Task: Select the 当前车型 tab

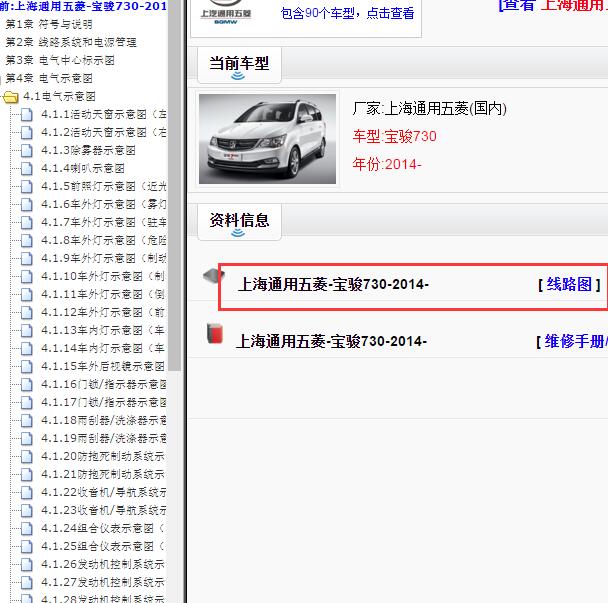Action: 239,65
